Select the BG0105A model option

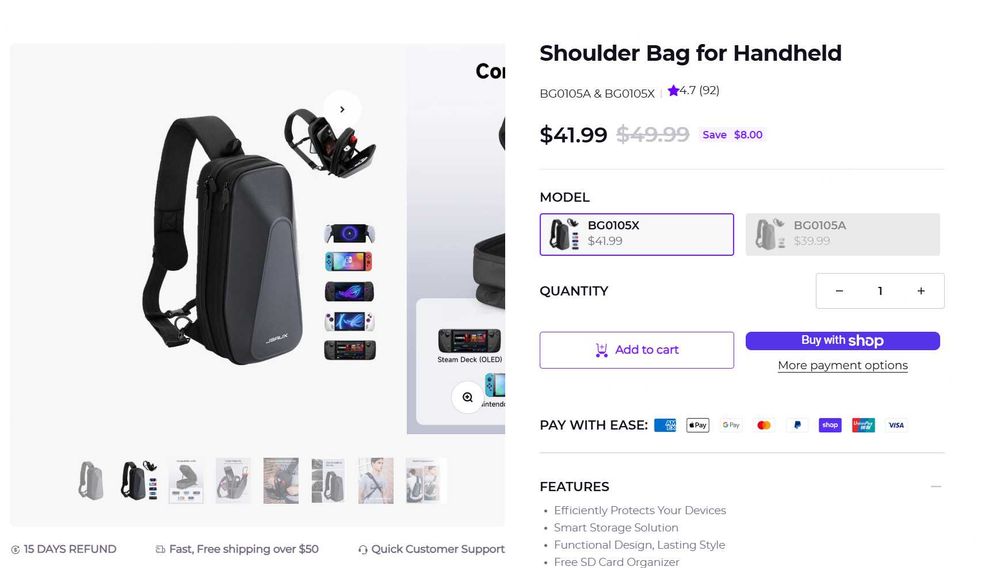(x=842, y=234)
